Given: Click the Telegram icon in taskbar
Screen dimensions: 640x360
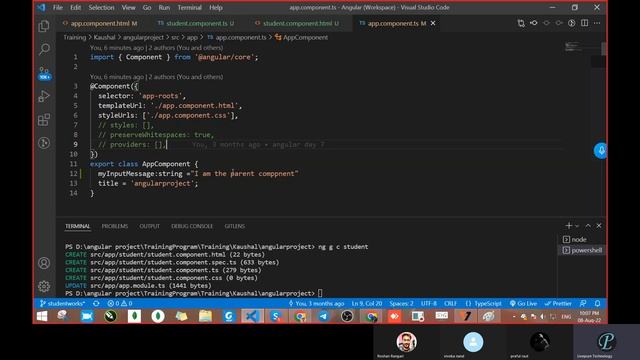Looking at the screenshot, I should point(323,316).
